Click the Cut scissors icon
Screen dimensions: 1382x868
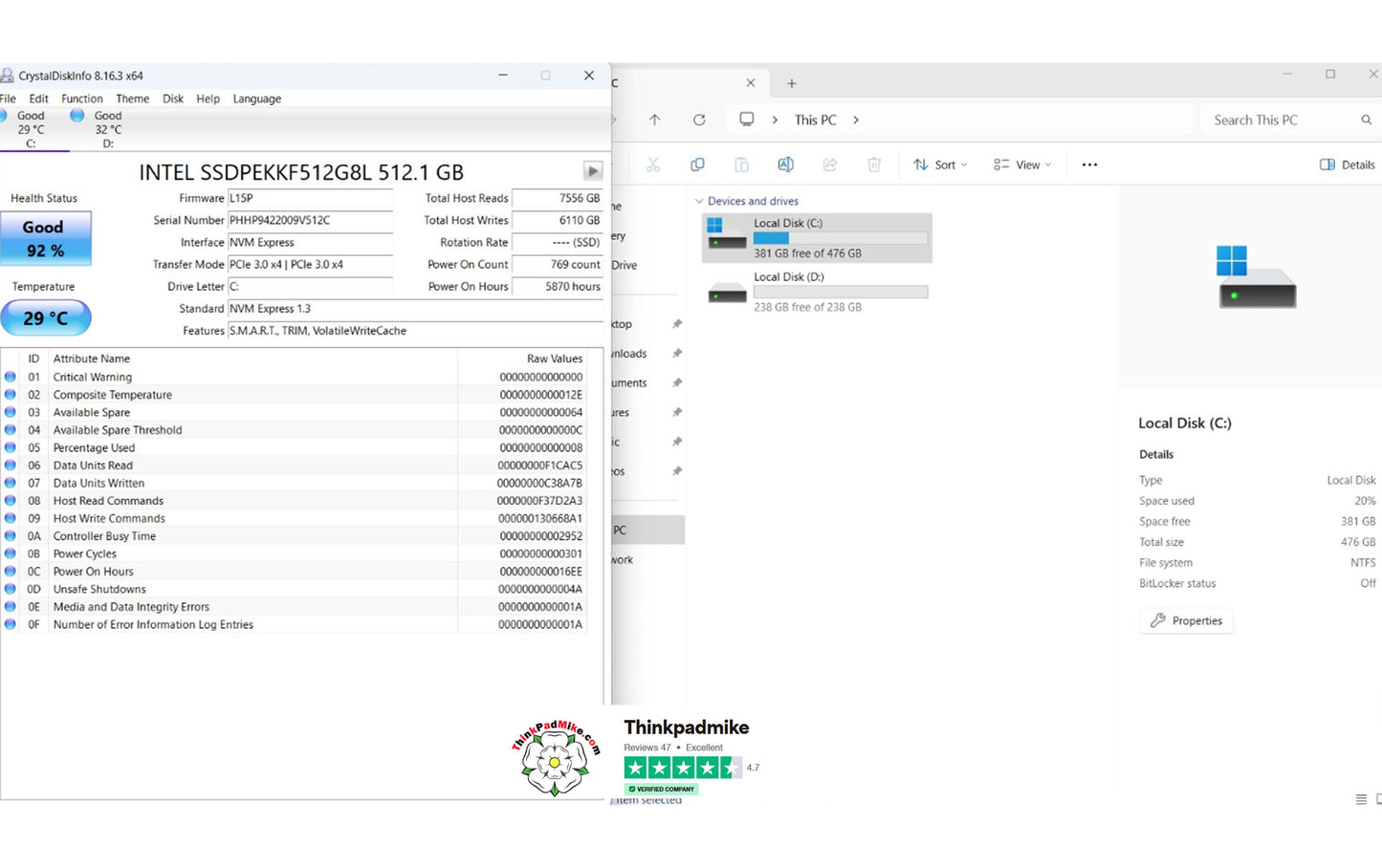(653, 164)
